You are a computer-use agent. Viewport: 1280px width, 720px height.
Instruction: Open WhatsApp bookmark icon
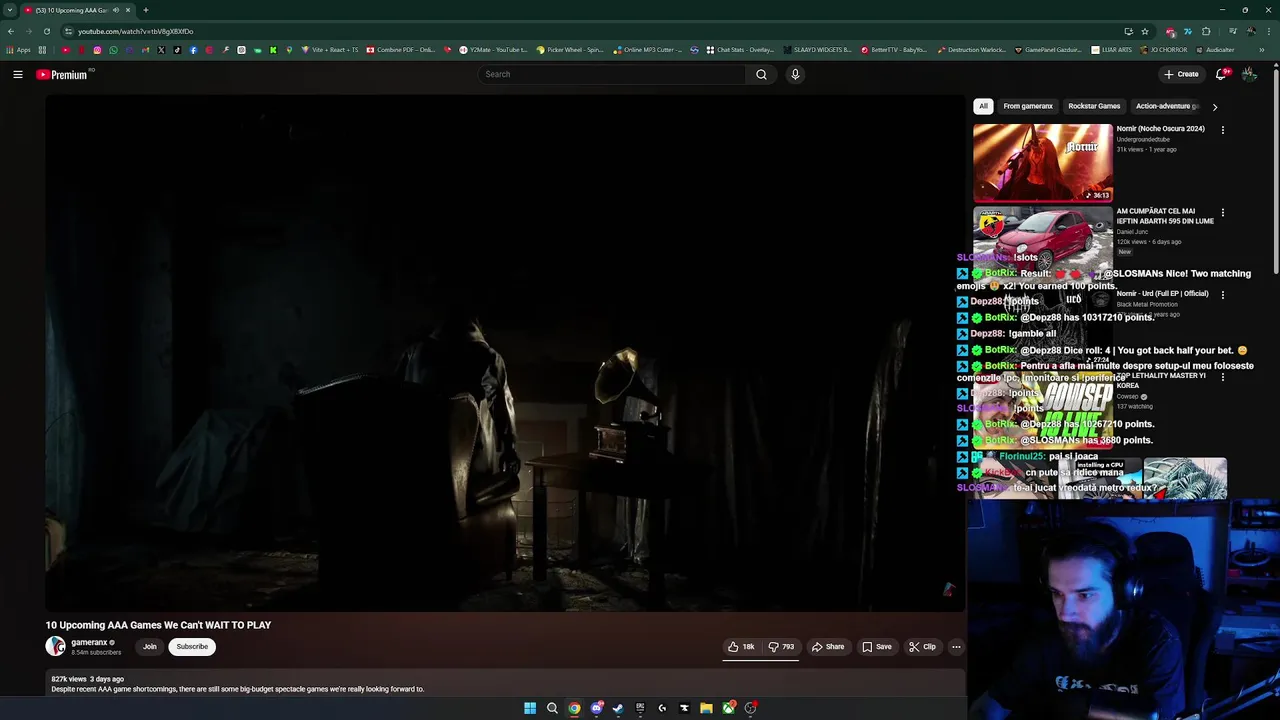tap(113, 49)
